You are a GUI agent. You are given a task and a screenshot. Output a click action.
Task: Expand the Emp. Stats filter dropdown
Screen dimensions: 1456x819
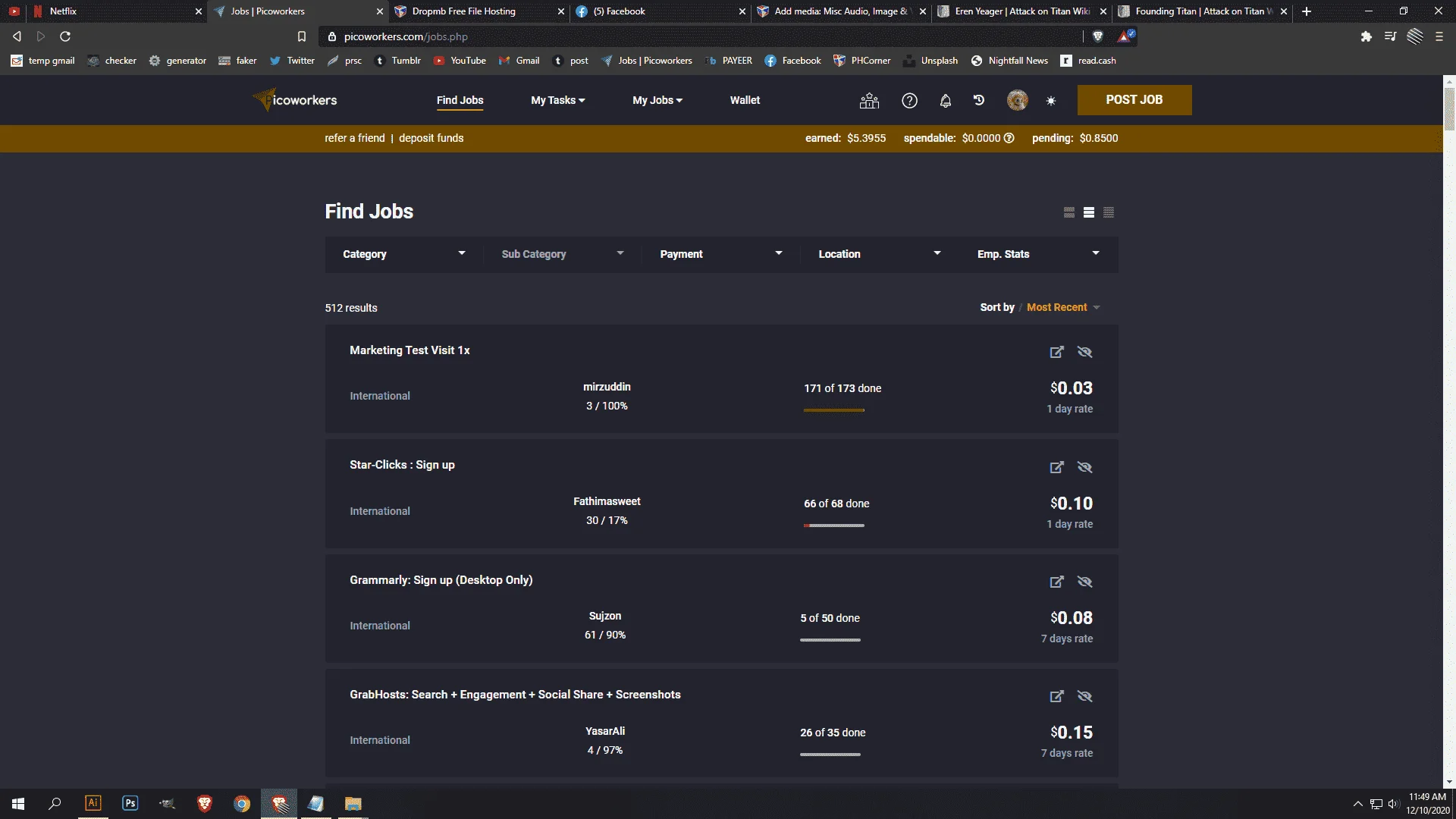click(x=1038, y=254)
